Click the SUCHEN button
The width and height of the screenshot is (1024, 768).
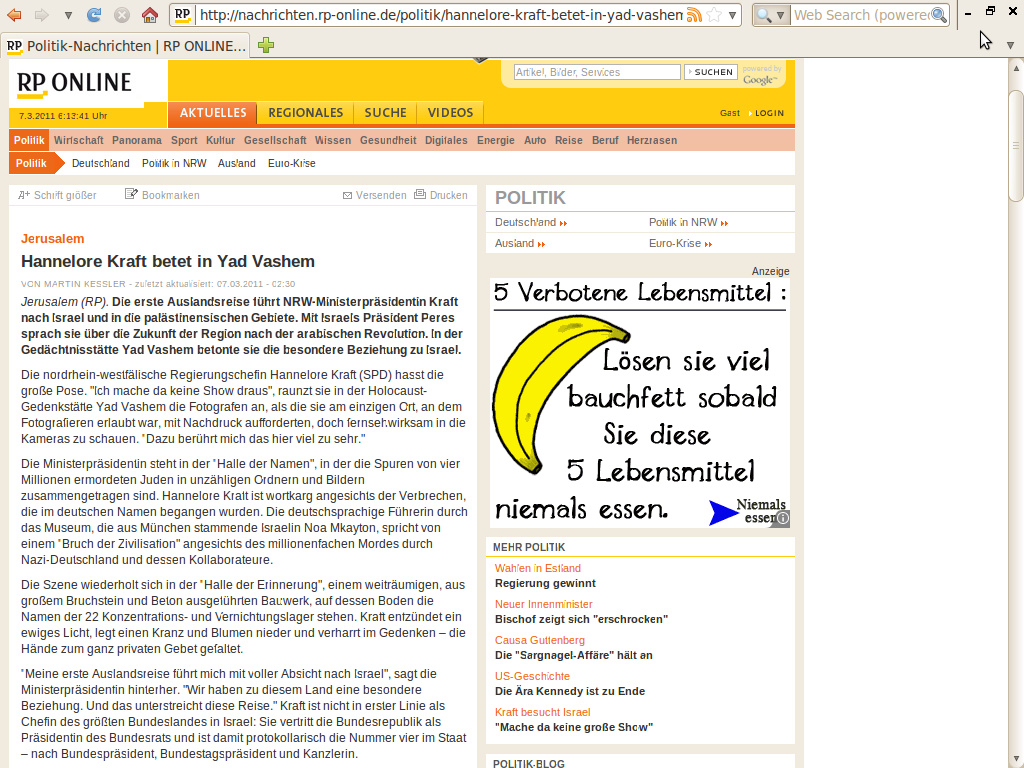coord(711,72)
